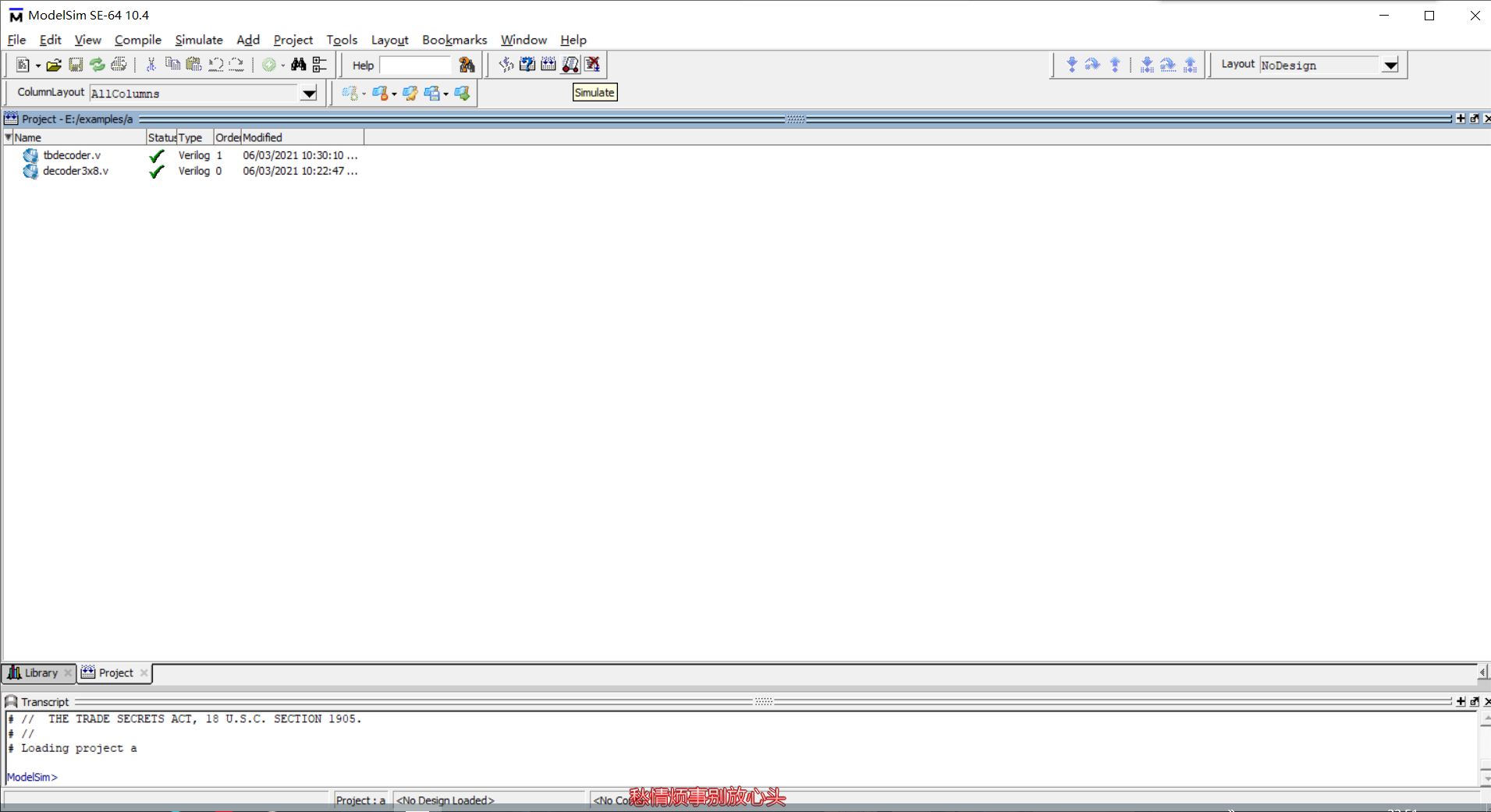Open the Edit menu
1491x812 pixels.
[x=50, y=40]
